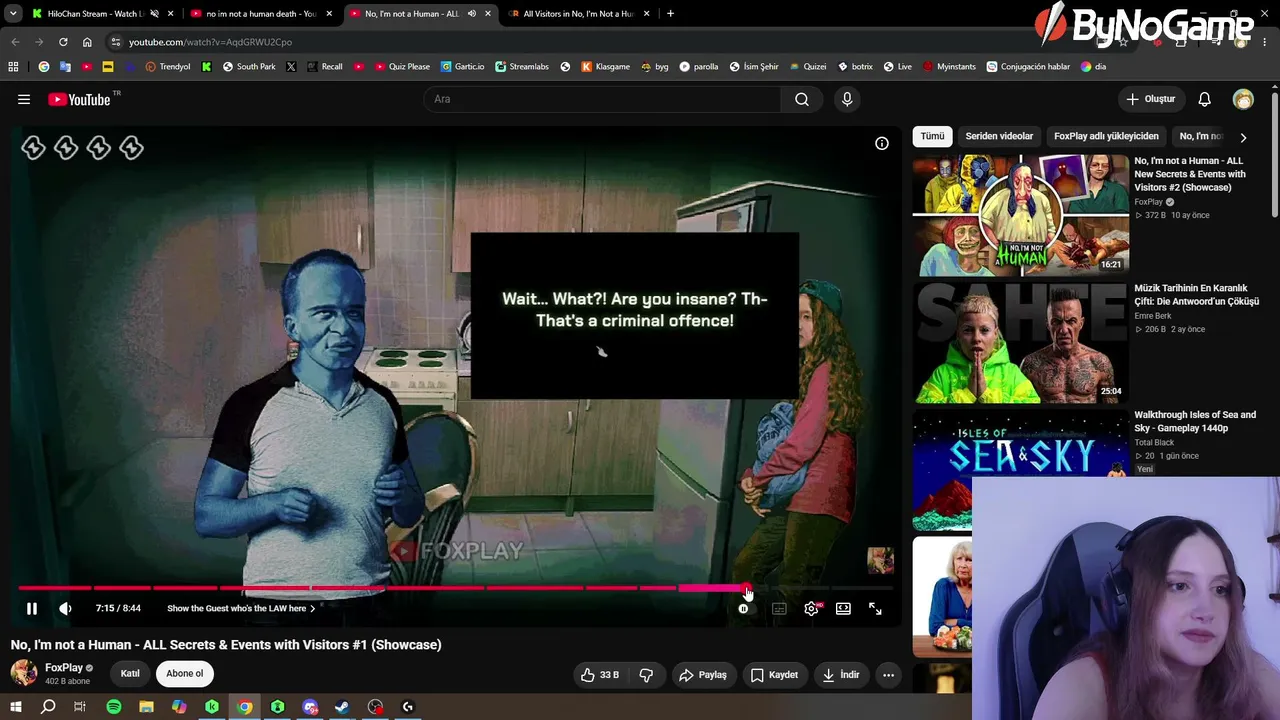Image resolution: width=1280 pixels, height=720 pixels.
Task: Open the Trendyol bookmark
Action: pyautogui.click(x=167, y=67)
